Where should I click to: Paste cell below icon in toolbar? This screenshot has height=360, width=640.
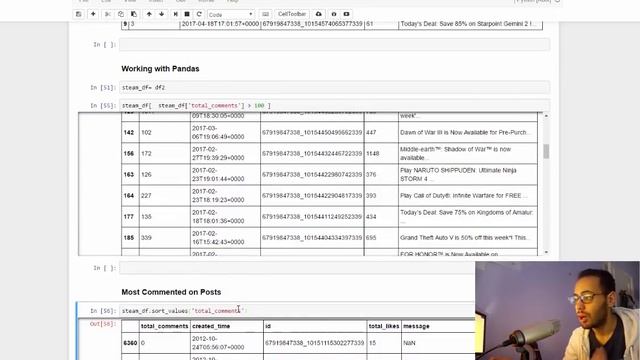point(133,14)
